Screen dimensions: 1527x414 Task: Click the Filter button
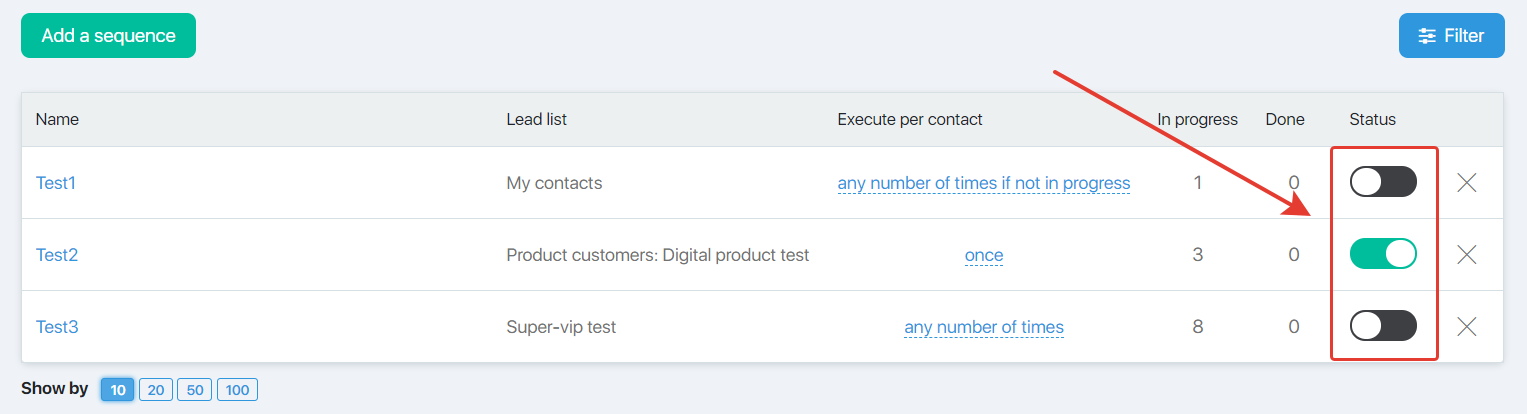pyautogui.click(x=1451, y=36)
